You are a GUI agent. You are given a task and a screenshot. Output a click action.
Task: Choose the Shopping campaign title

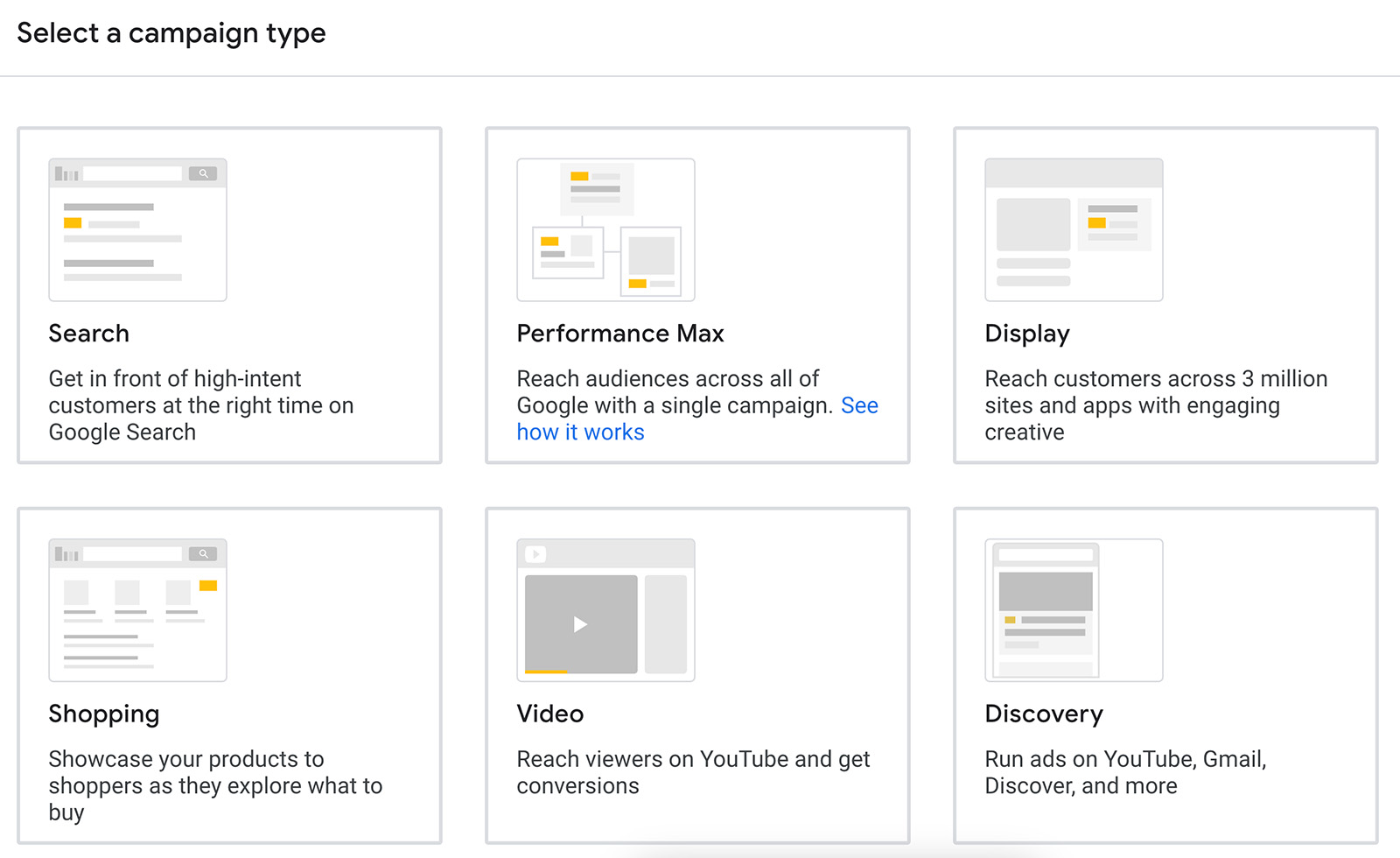pyautogui.click(x=104, y=714)
